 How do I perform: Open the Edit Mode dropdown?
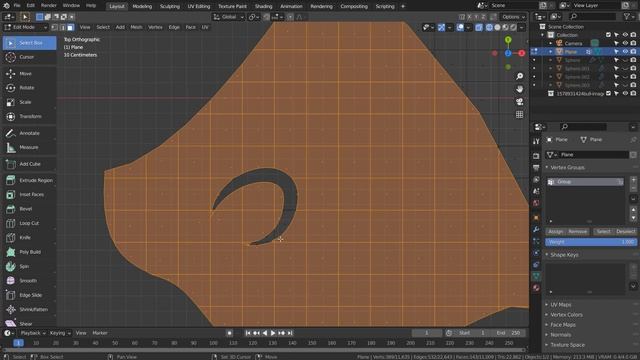click(x=26, y=27)
